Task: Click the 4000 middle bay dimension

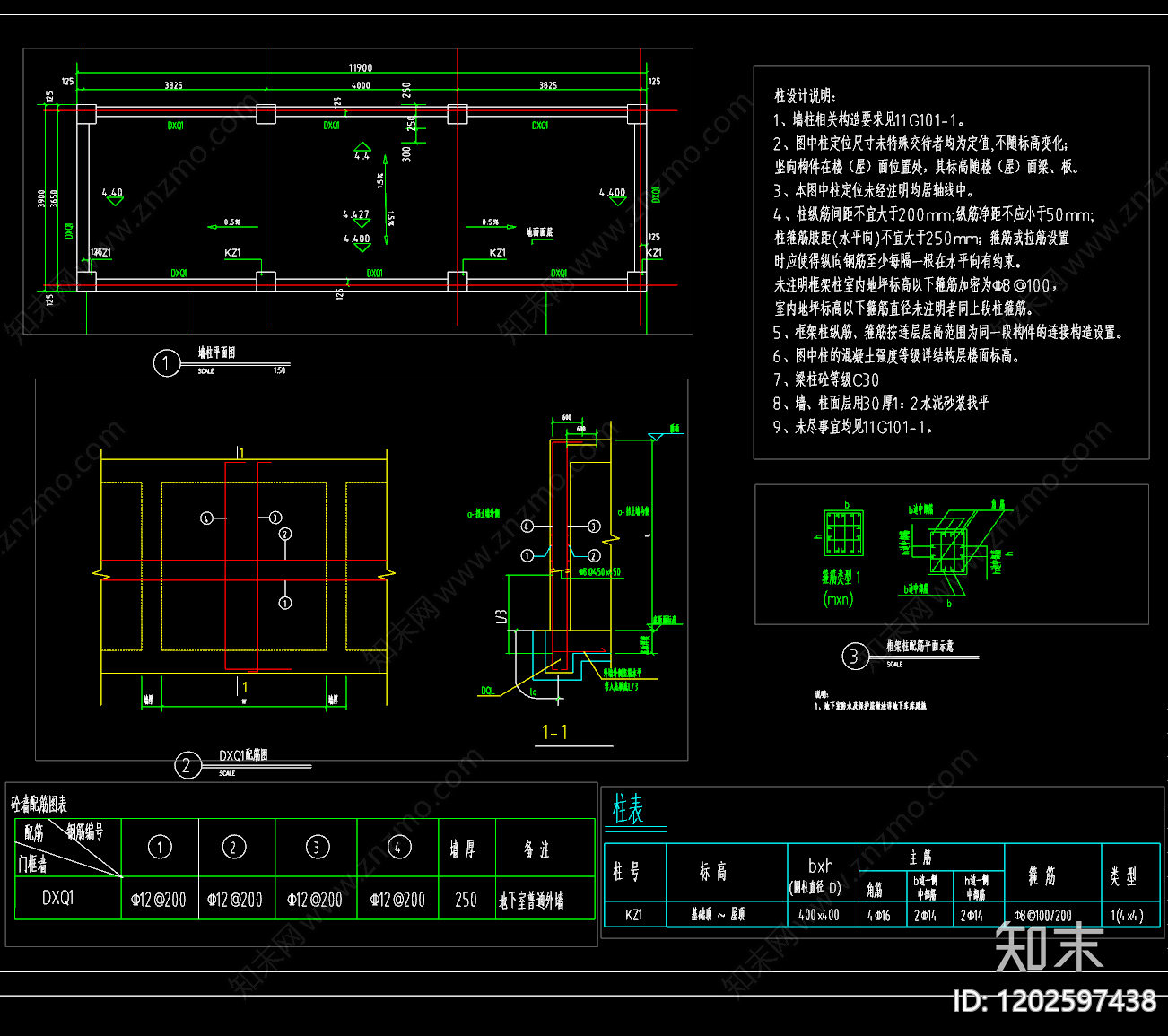Action: [361, 85]
